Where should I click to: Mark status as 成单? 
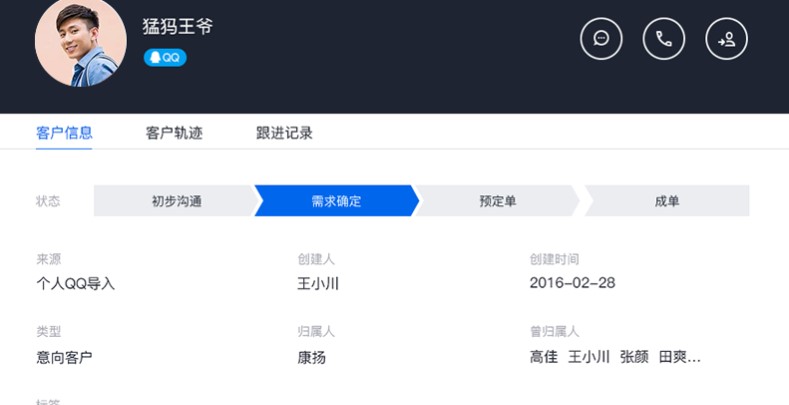pyautogui.click(x=666, y=201)
